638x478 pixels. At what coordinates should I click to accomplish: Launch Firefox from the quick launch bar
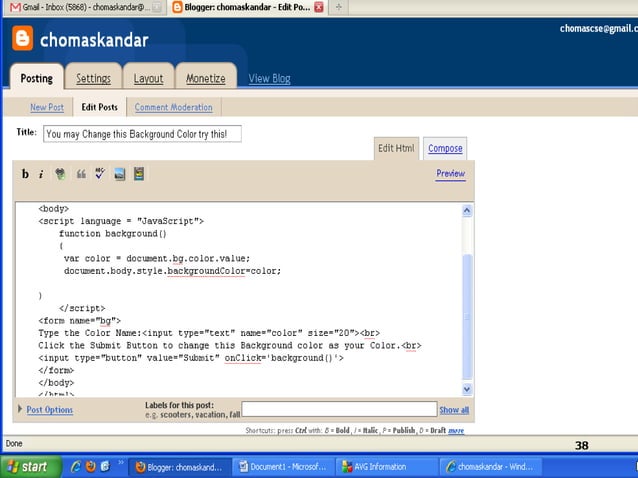click(x=91, y=466)
